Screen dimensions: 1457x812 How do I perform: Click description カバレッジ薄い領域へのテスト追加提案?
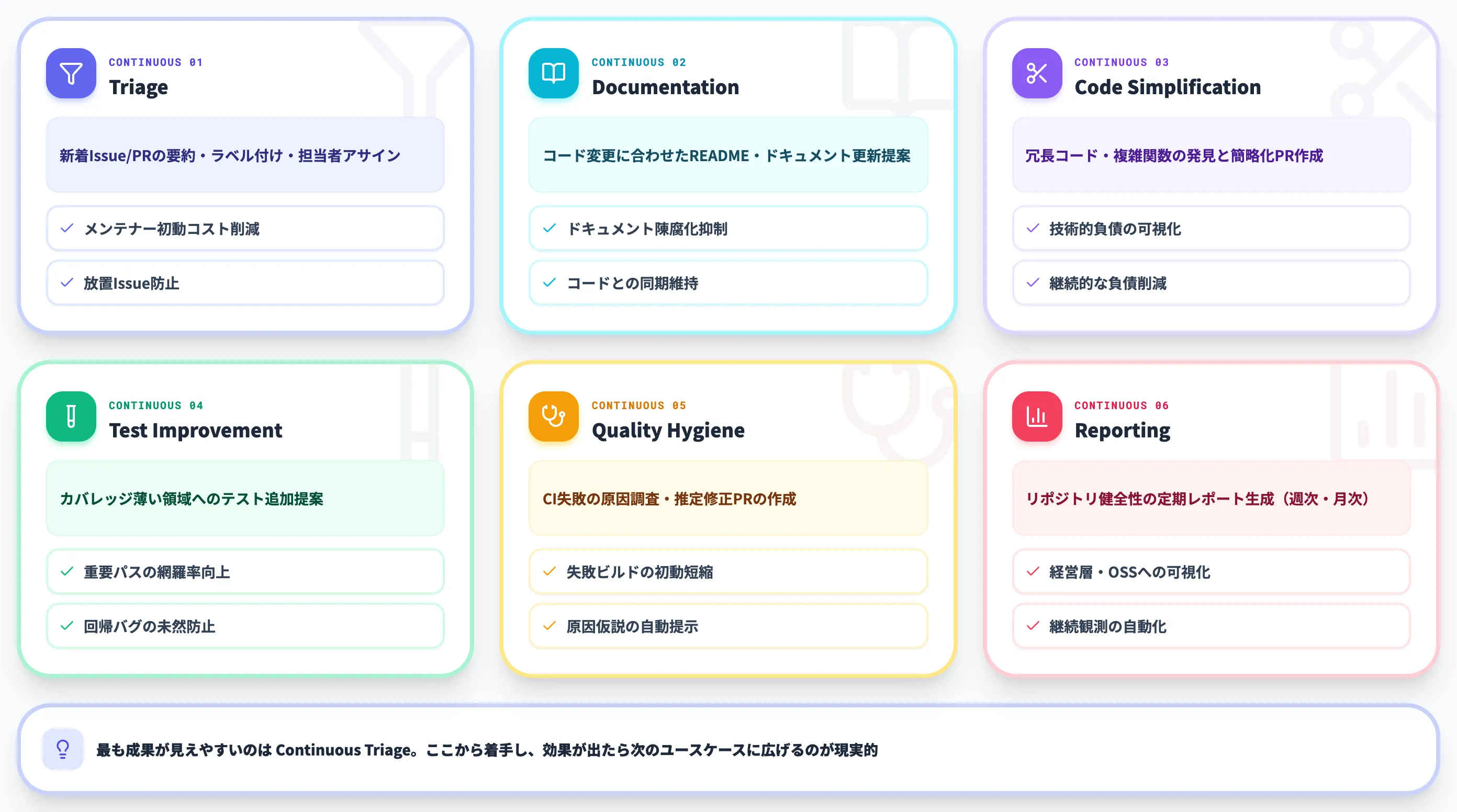[191, 499]
